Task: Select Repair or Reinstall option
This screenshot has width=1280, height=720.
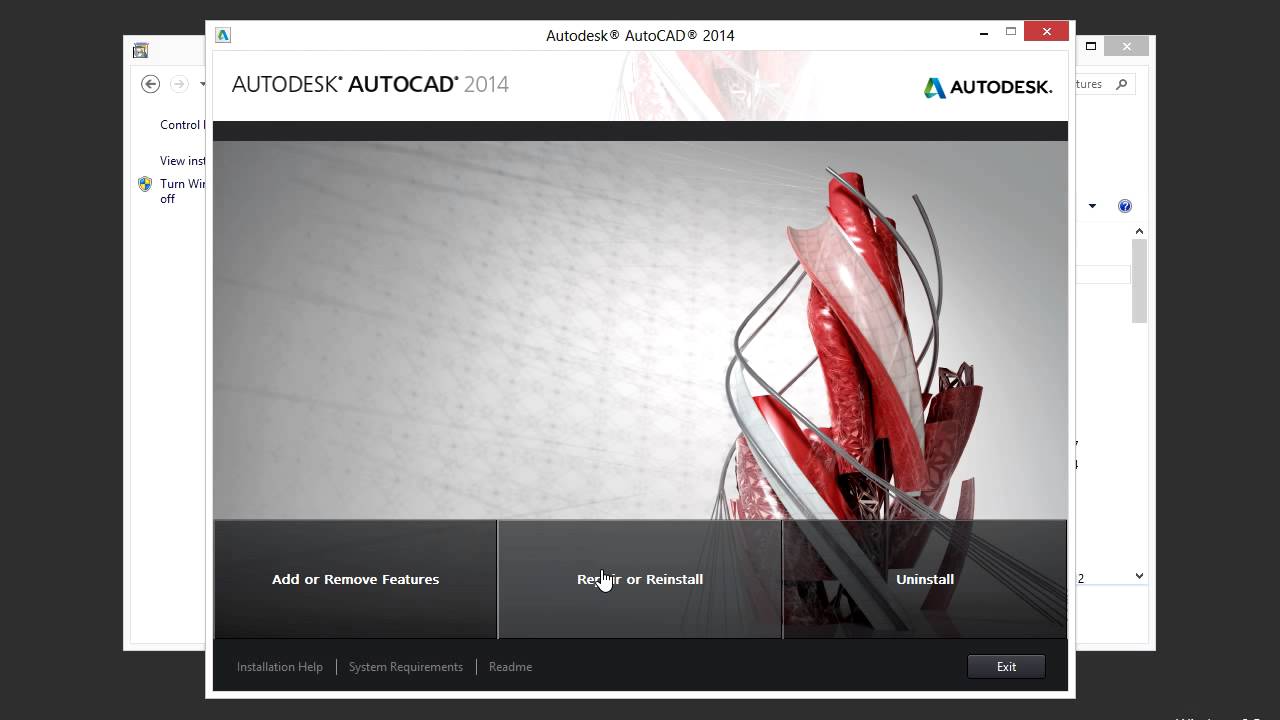Action: 640,579
